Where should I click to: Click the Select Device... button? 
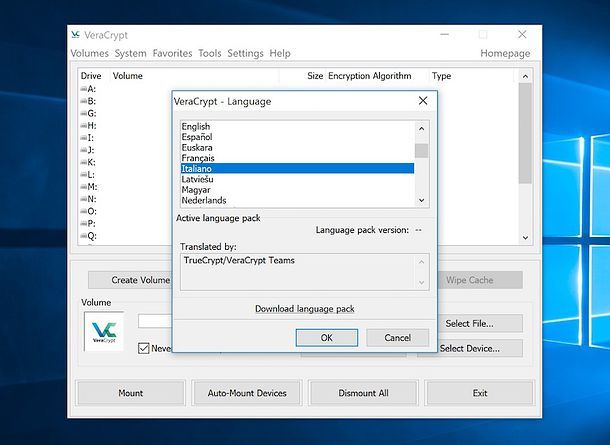tap(480, 349)
